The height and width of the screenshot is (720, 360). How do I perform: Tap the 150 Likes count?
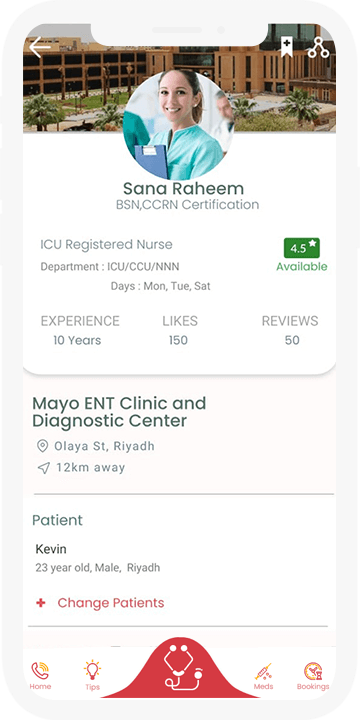[x=178, y=340]
